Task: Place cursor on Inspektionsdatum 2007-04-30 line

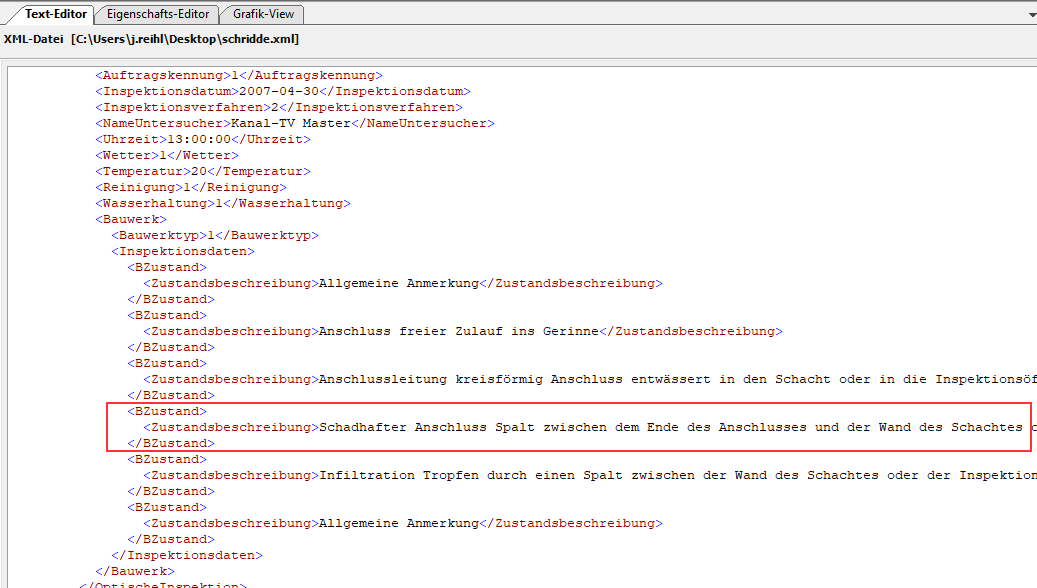Action: (x=284, y=91)
